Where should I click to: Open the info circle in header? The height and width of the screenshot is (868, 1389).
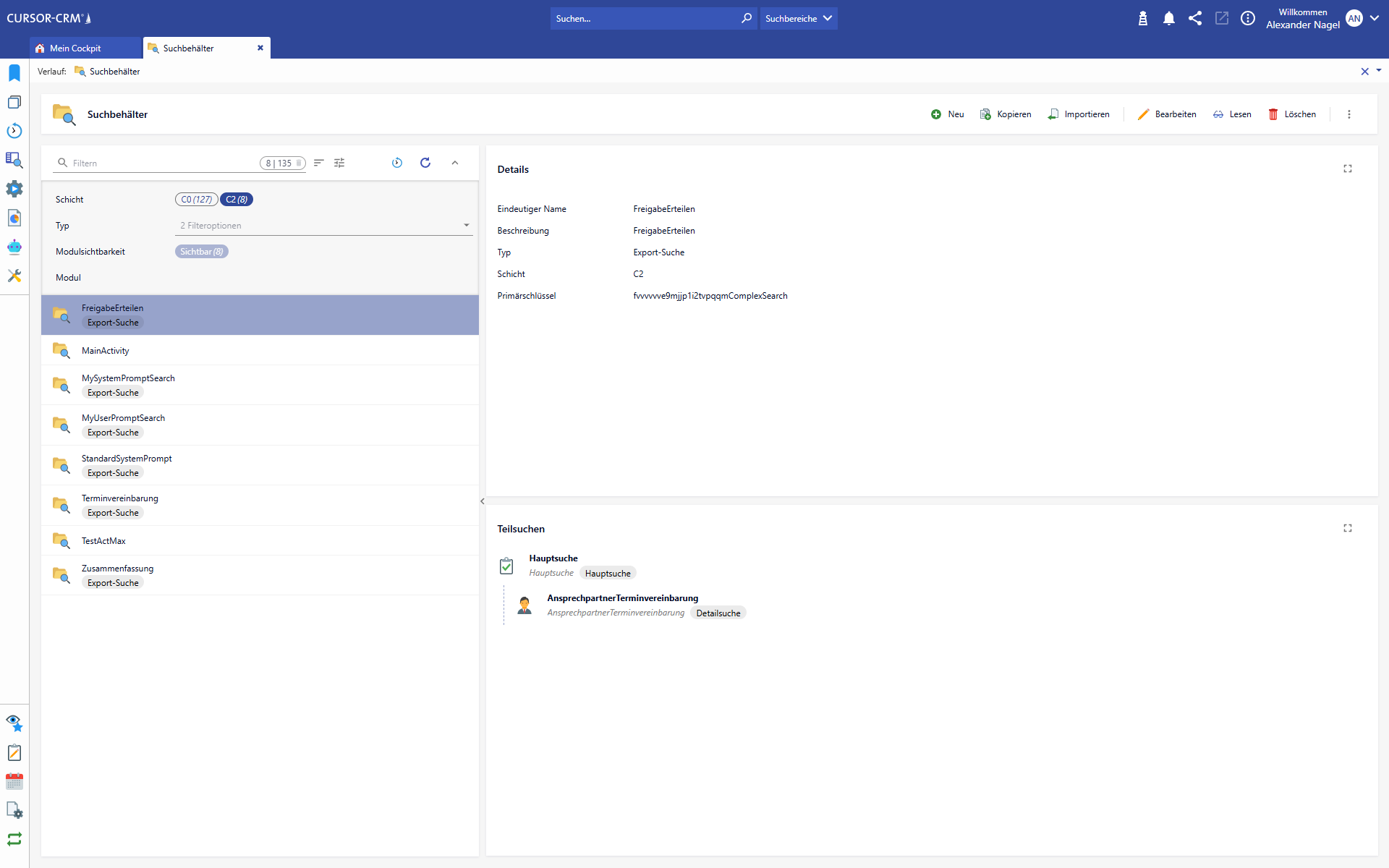coord(1248,18)
